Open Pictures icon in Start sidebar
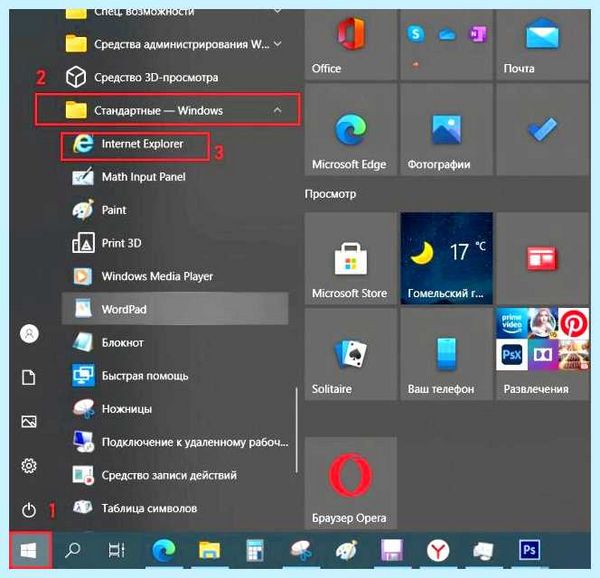The height and width of the screenshot is (578, 600). 29,422
